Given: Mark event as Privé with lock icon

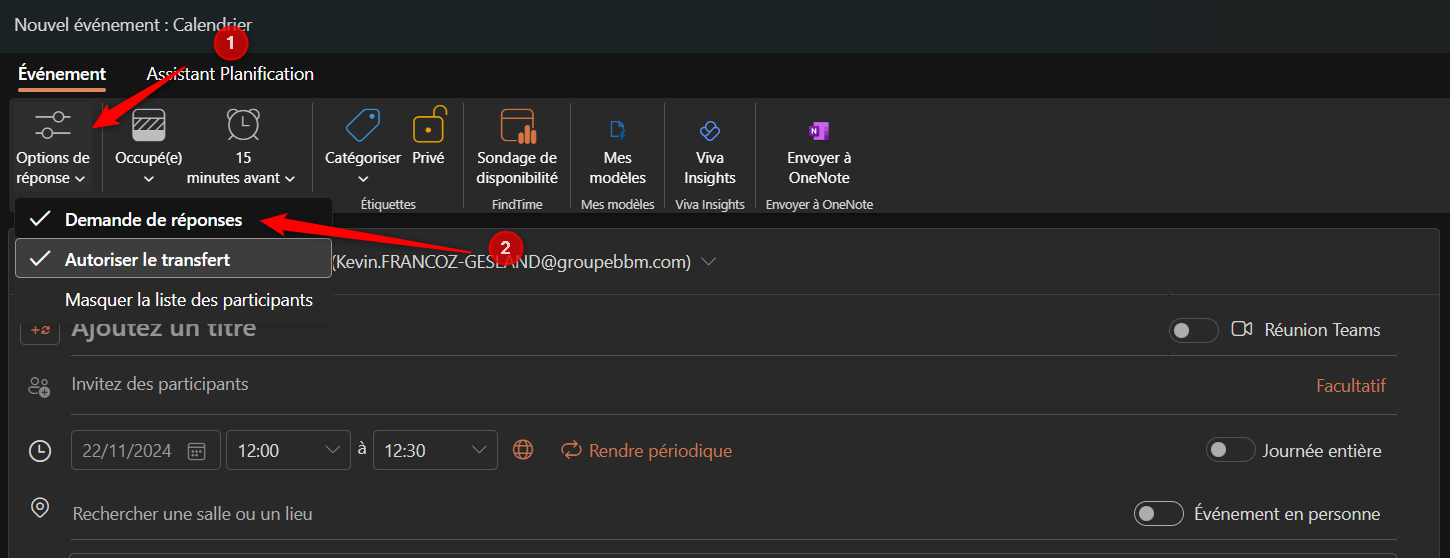Looking at the screenshot, I should click(428, 127).
